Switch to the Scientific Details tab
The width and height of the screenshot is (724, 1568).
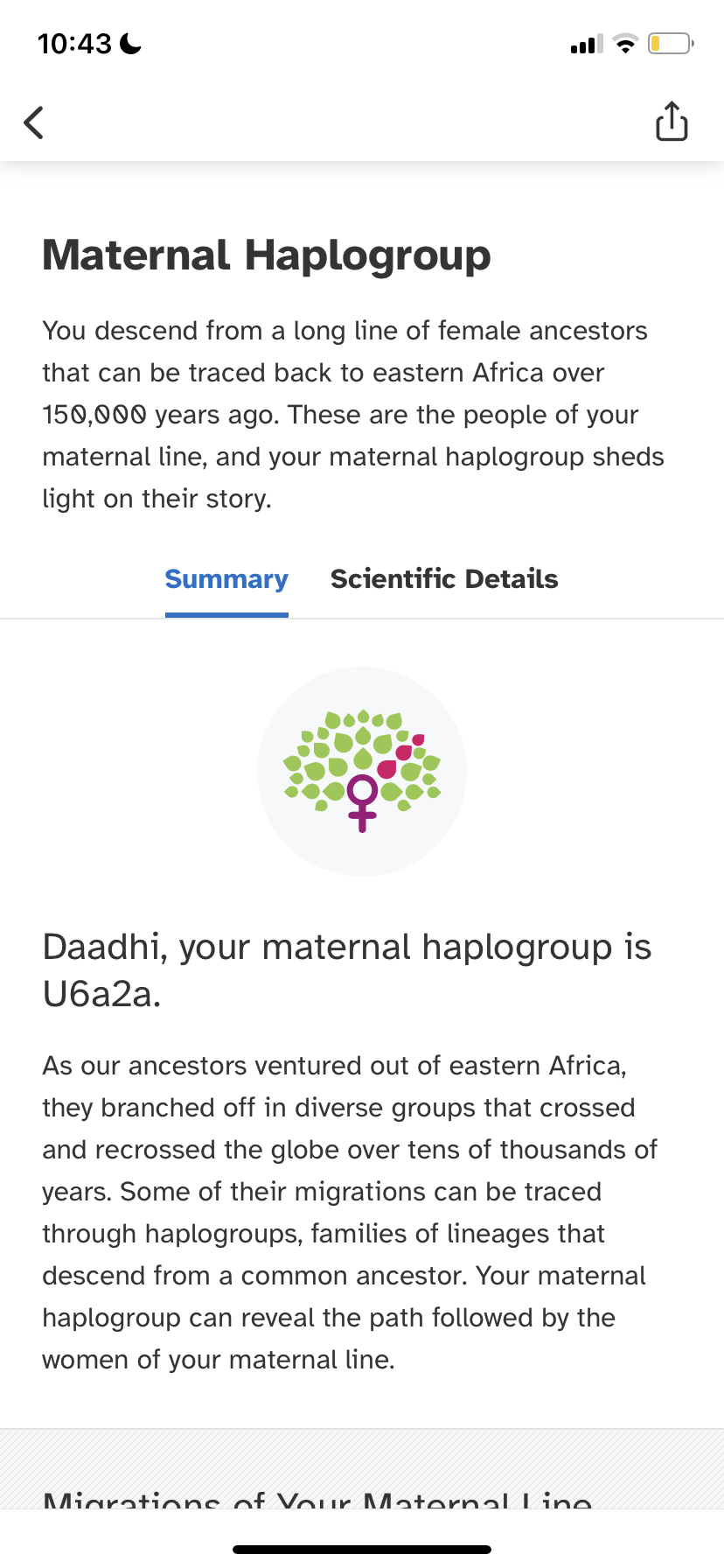click(444, 579)
